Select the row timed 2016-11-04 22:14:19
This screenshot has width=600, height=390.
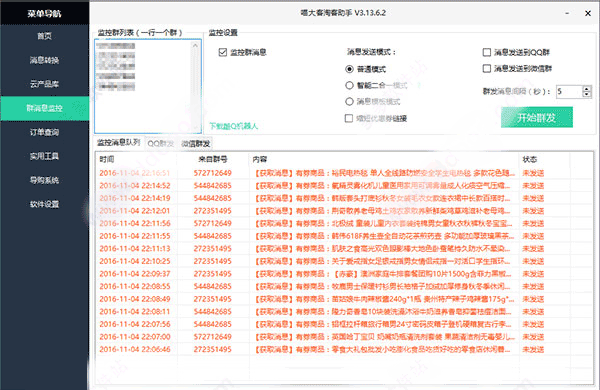344,198
